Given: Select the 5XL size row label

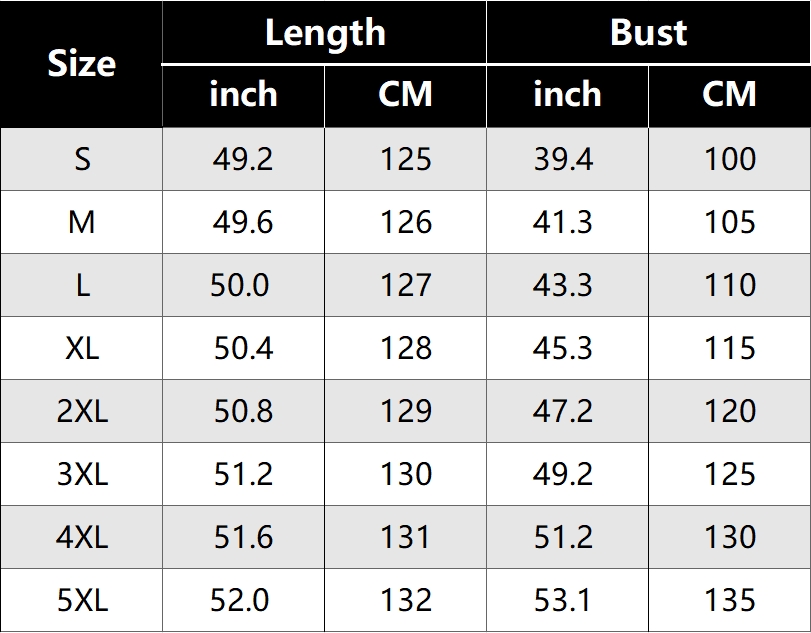Looking at the screenshot, I should coord(82,600).
